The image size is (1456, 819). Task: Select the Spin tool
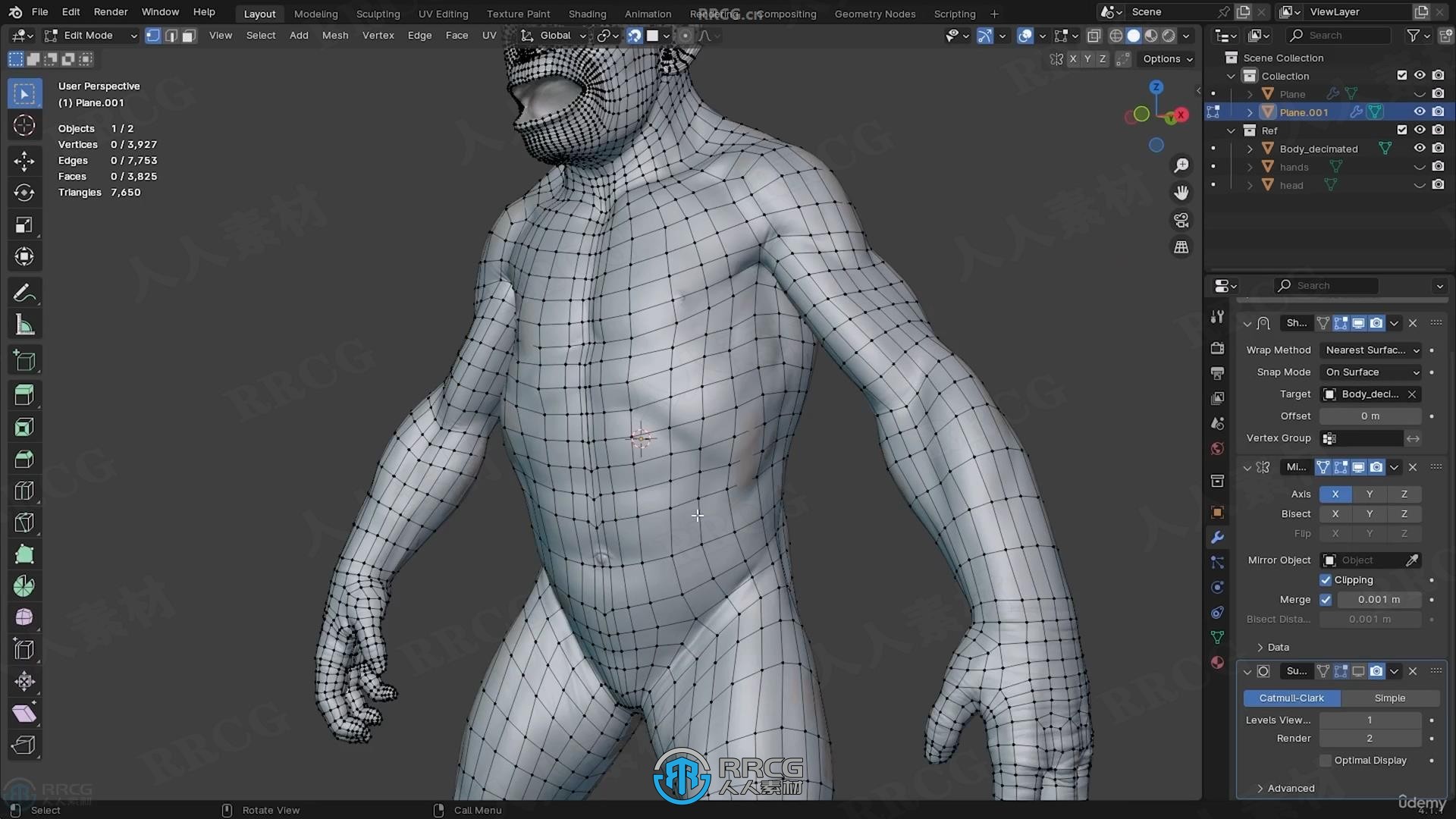24,586
